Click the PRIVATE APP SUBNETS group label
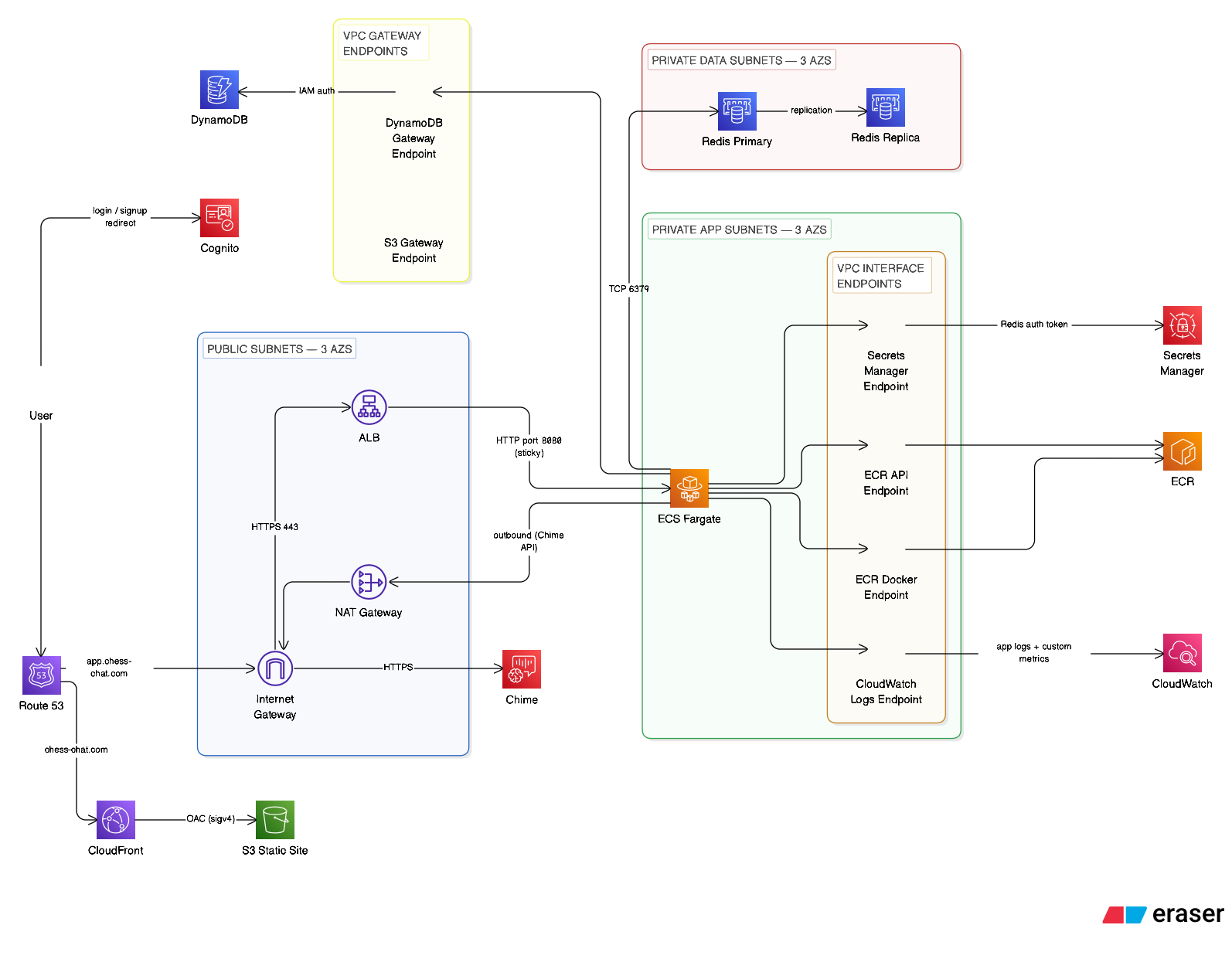1232x976 pixels. (x=740, y=230)
